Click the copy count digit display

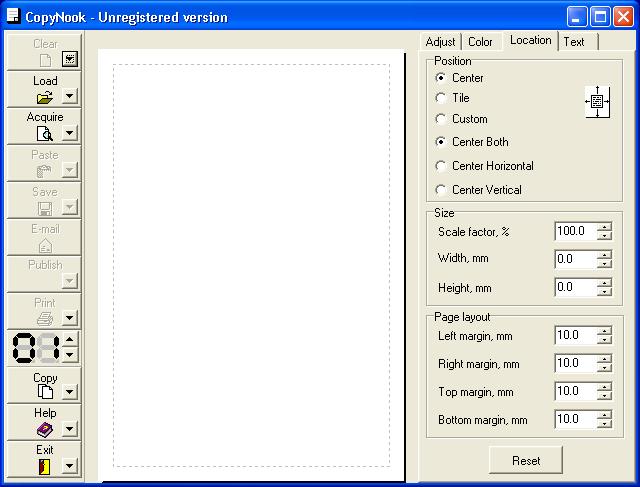(x=34, y=348)
